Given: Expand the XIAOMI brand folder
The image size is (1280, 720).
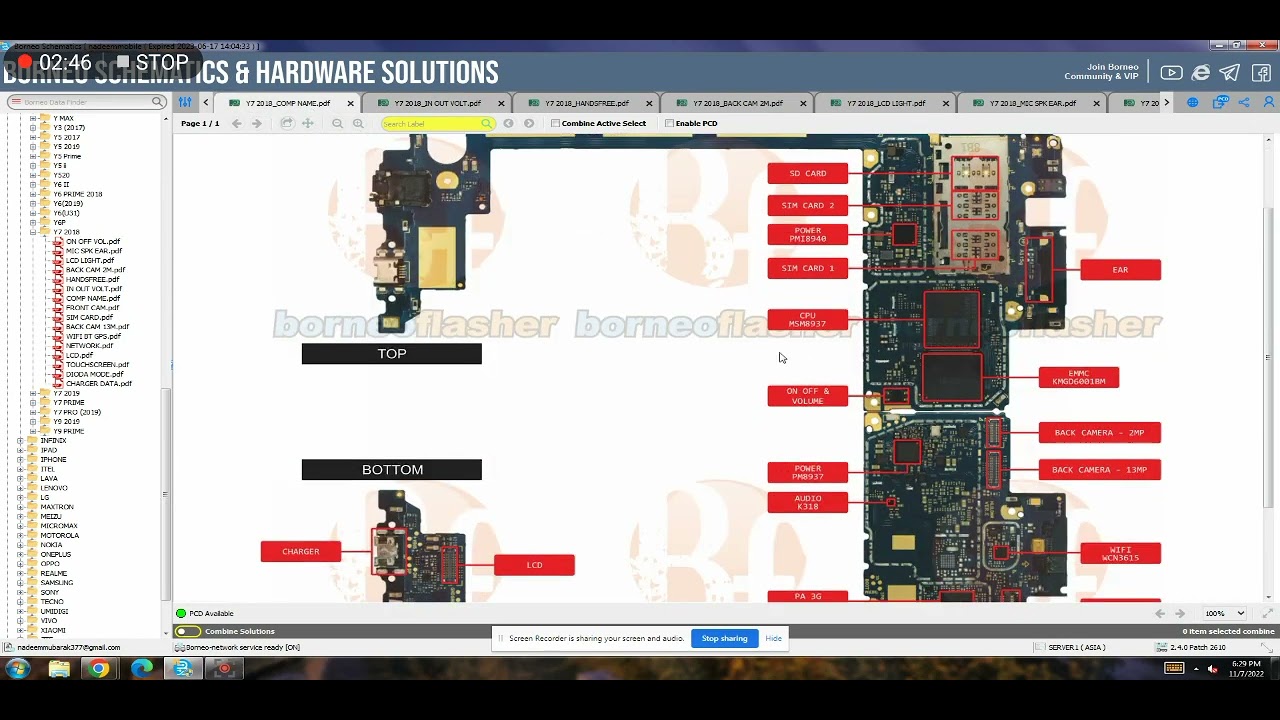Looking at the screenshot, I should [21, 630].
